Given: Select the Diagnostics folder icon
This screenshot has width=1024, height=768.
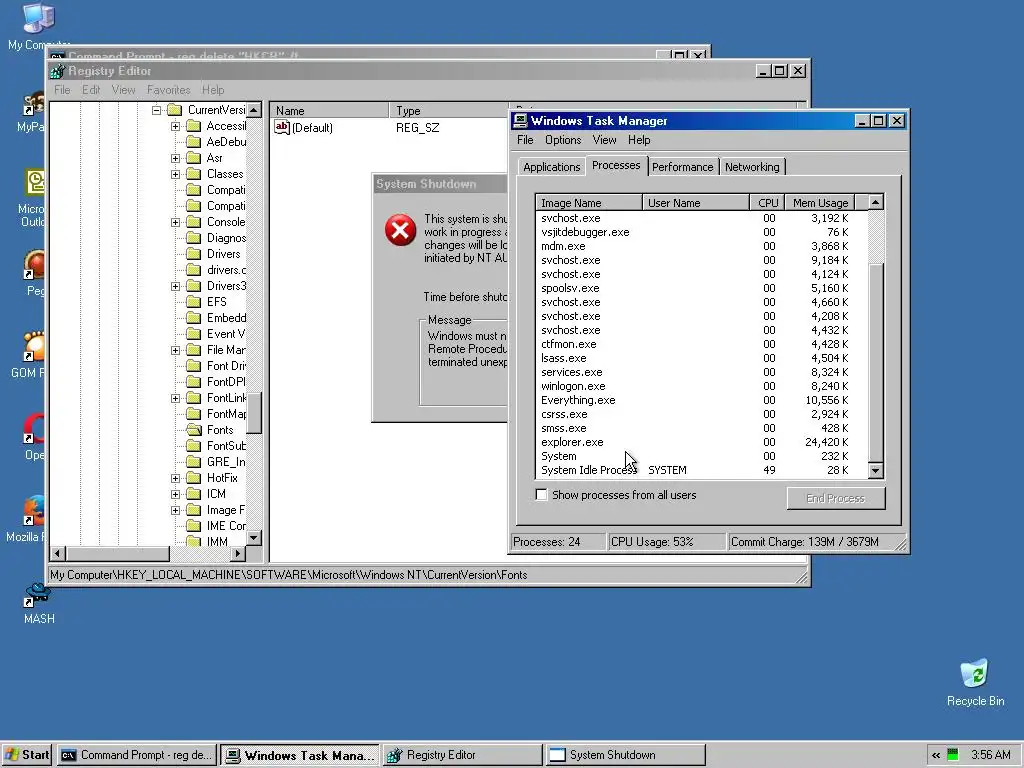Looking at the screenshot, I should point(193,238).
